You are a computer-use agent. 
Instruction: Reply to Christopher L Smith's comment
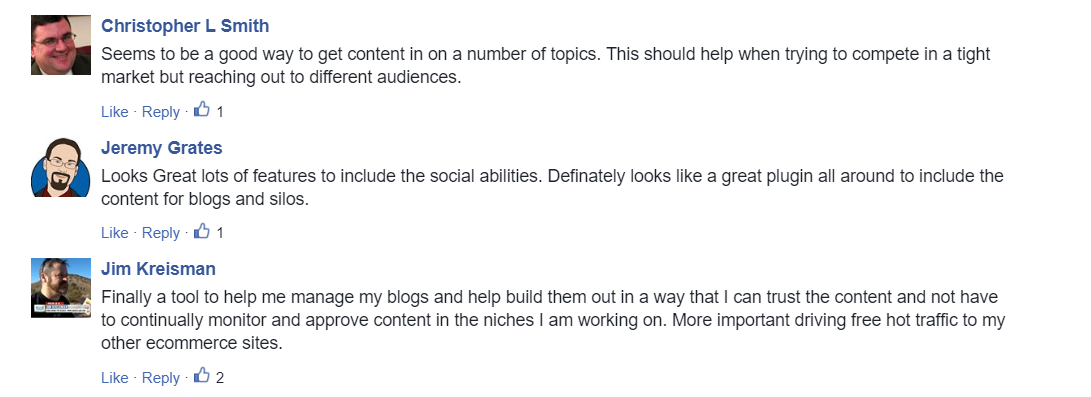tap(161, 112)
